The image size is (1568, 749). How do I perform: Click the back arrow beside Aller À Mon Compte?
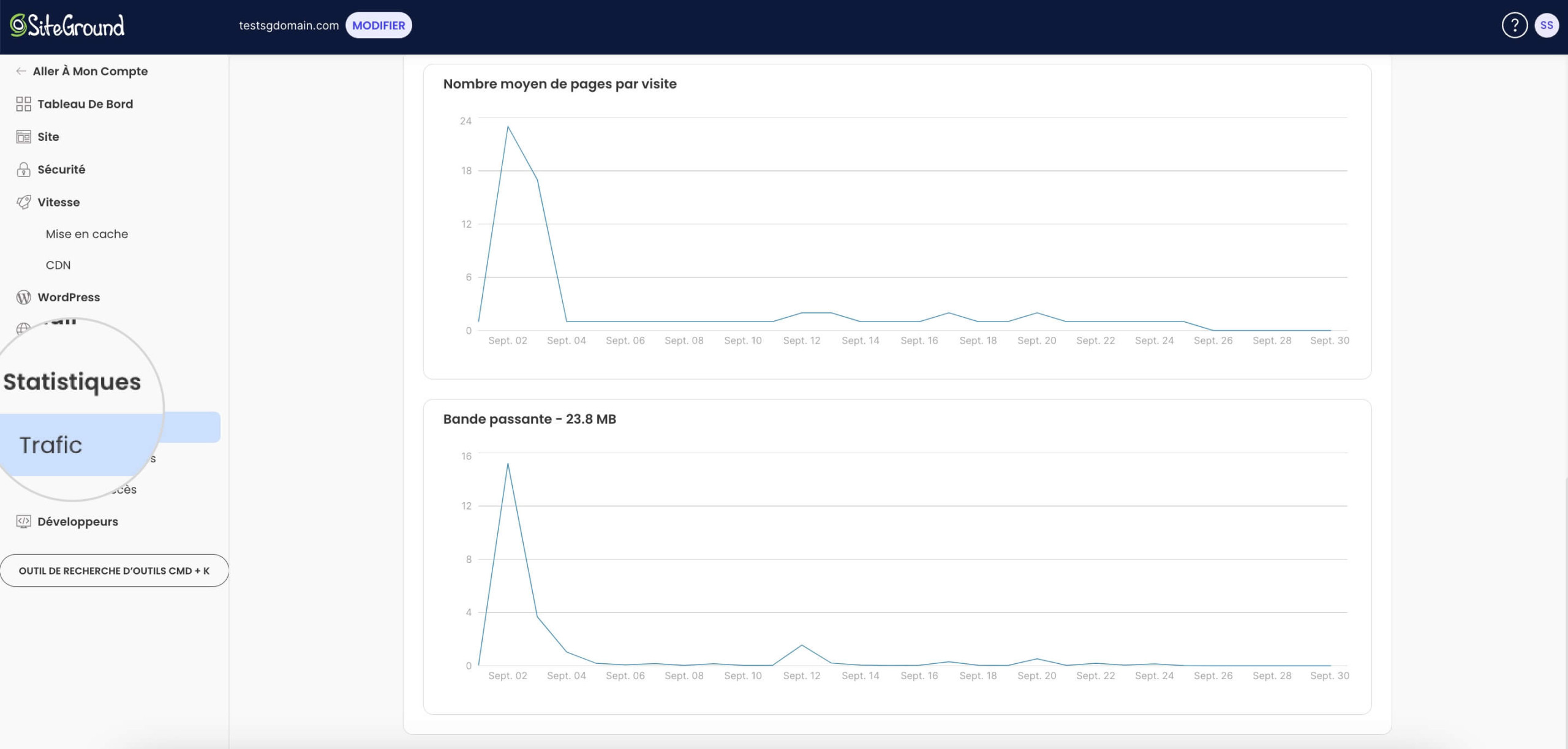(x=21, y=71)
